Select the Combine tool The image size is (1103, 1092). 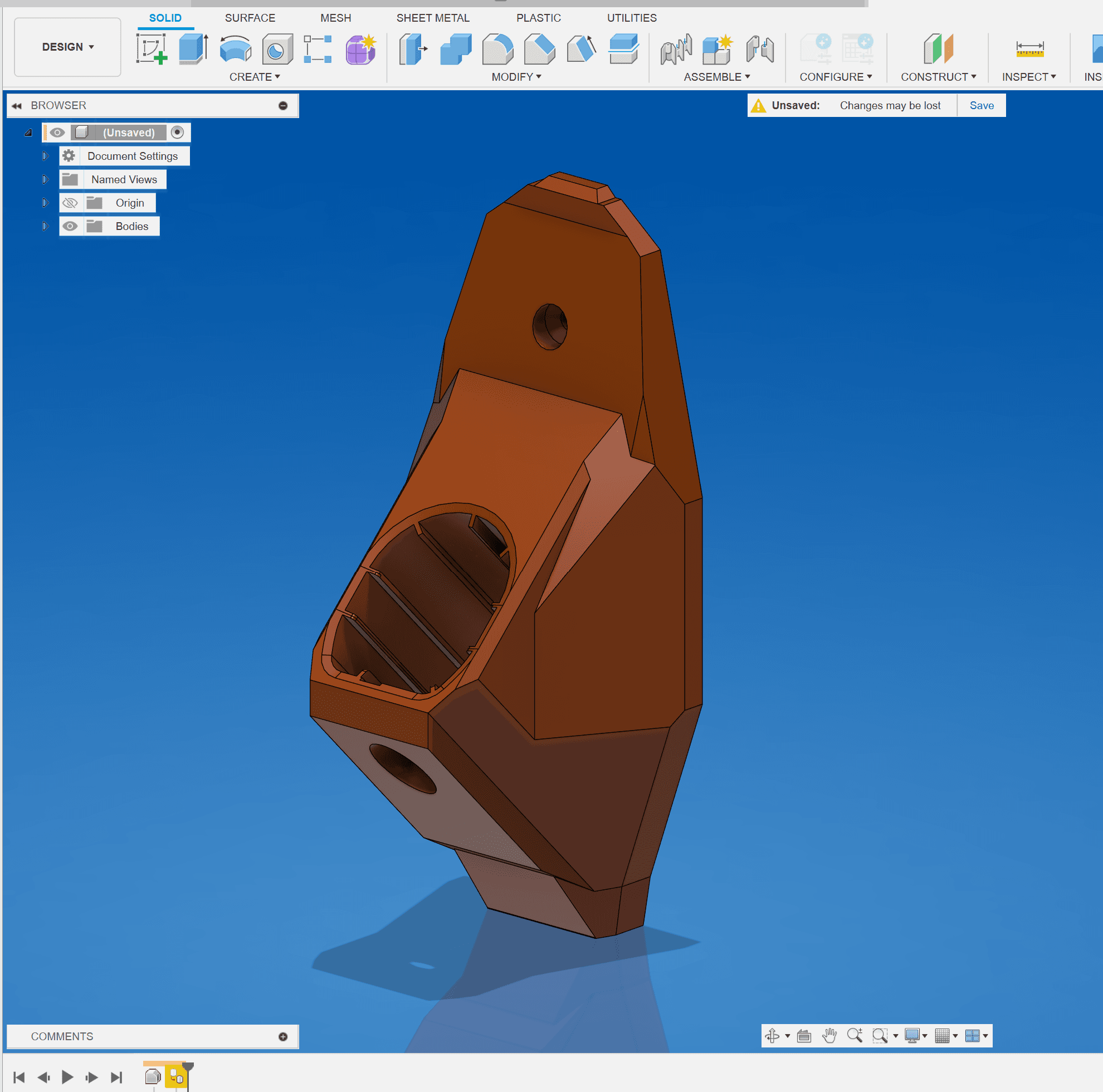(456, 48)
